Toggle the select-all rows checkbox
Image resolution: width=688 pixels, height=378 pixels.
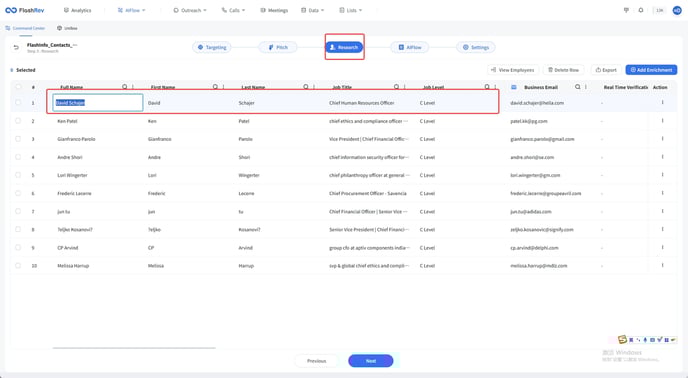[x=18, y=86]
